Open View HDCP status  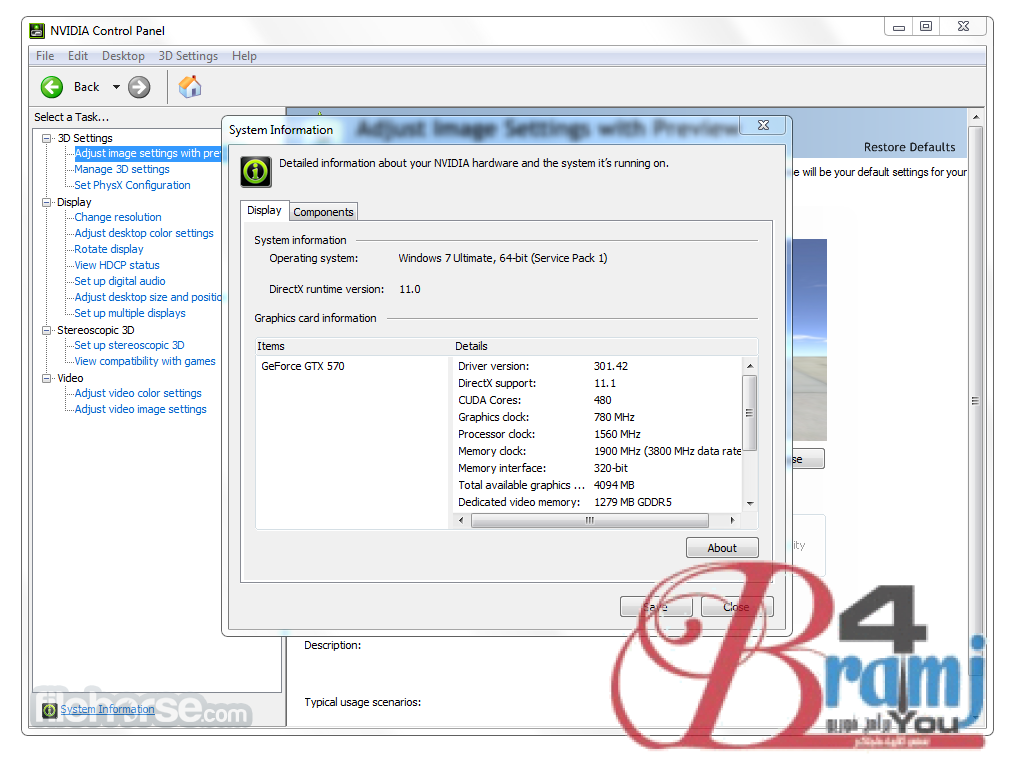tap(117, 265)
